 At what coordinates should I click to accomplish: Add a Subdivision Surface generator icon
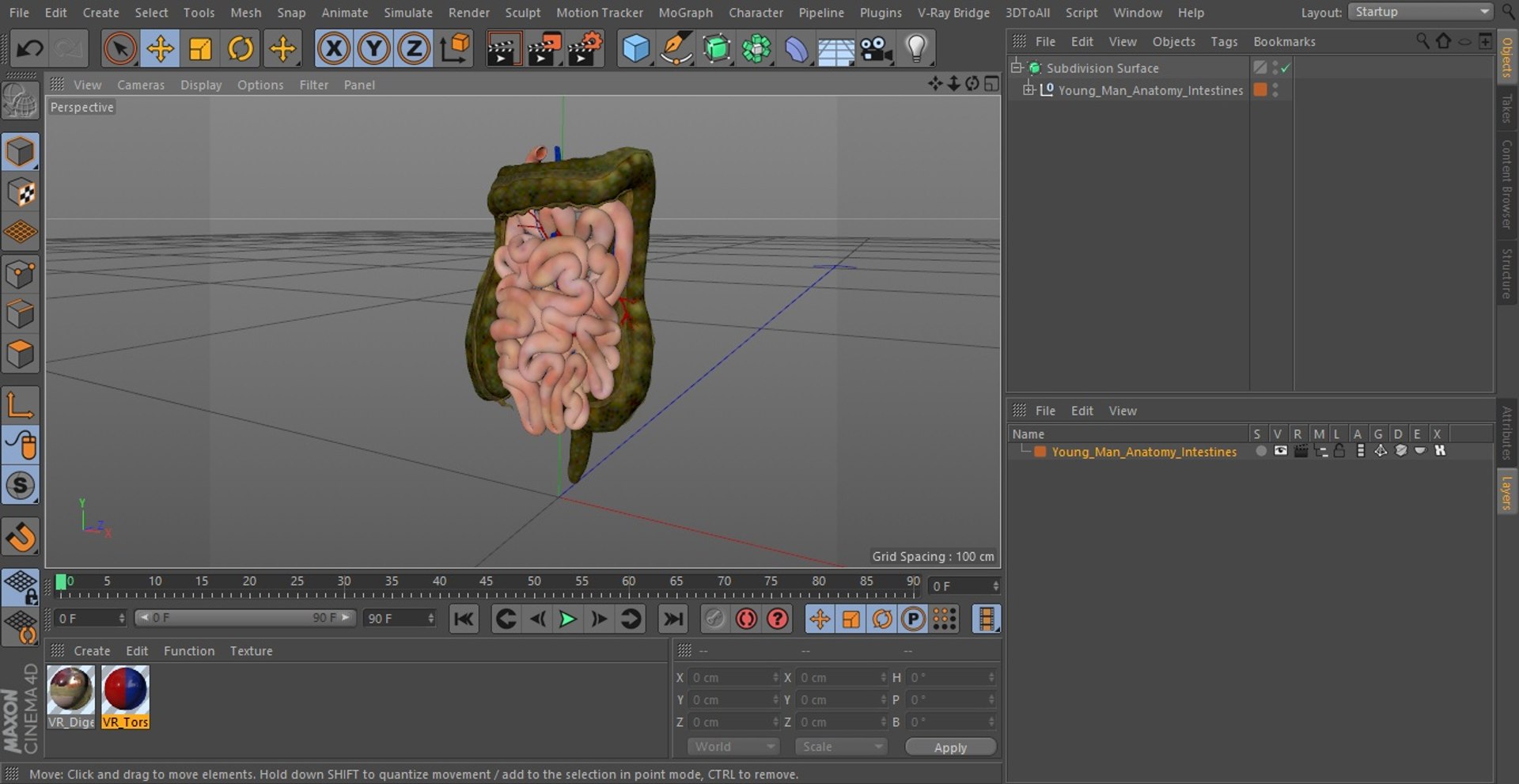tap(717, 49)
